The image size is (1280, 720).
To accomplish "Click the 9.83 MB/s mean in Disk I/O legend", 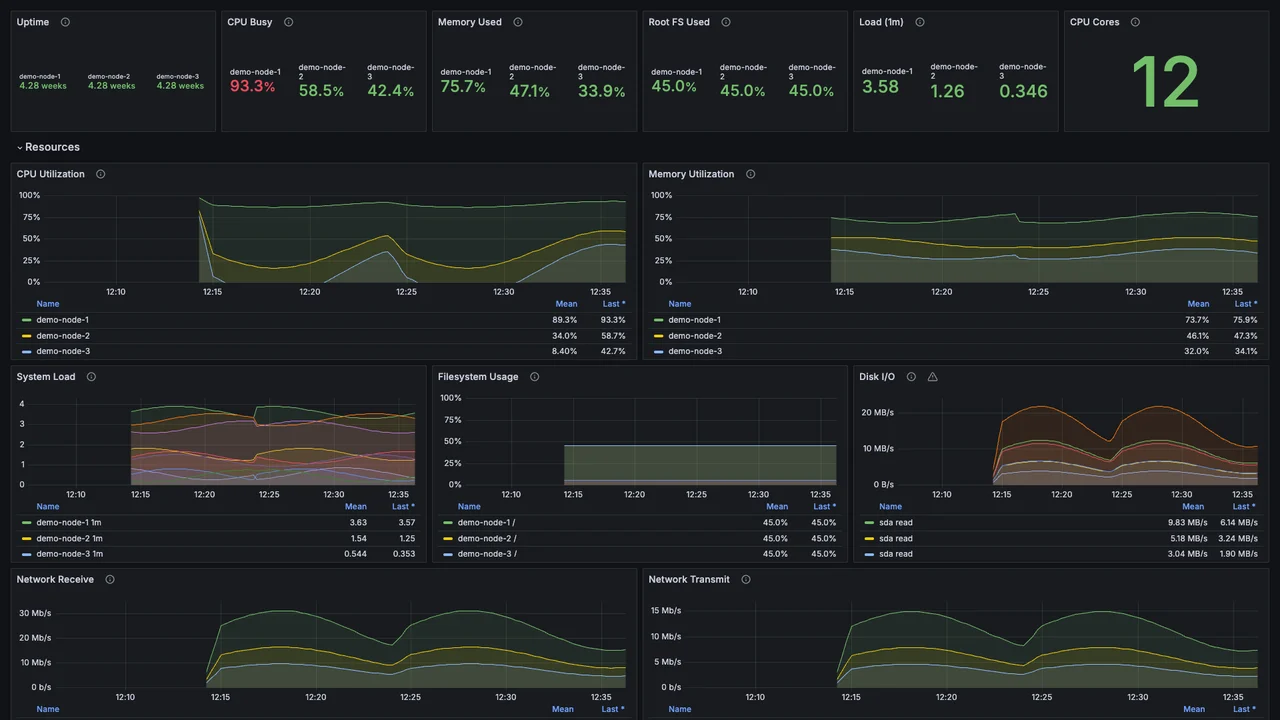I will pos(1187,522).
